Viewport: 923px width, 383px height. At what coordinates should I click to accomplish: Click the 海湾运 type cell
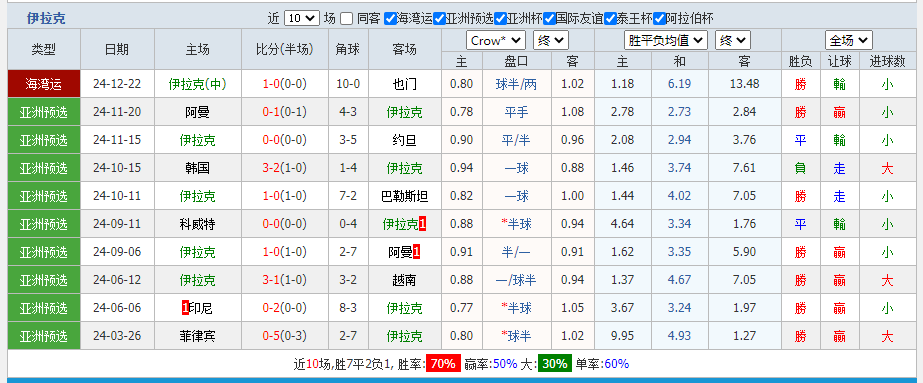pyautogui.click(x=44, y=84)
